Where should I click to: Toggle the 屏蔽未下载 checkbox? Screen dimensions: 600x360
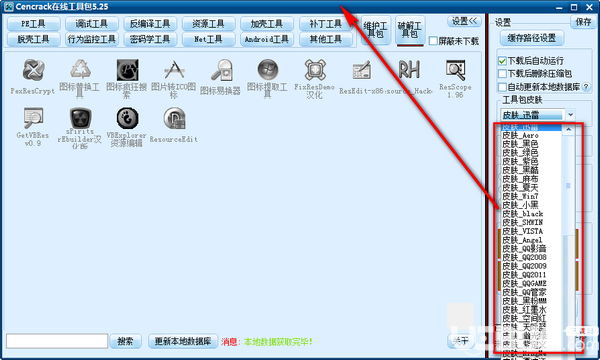(433, 41)
